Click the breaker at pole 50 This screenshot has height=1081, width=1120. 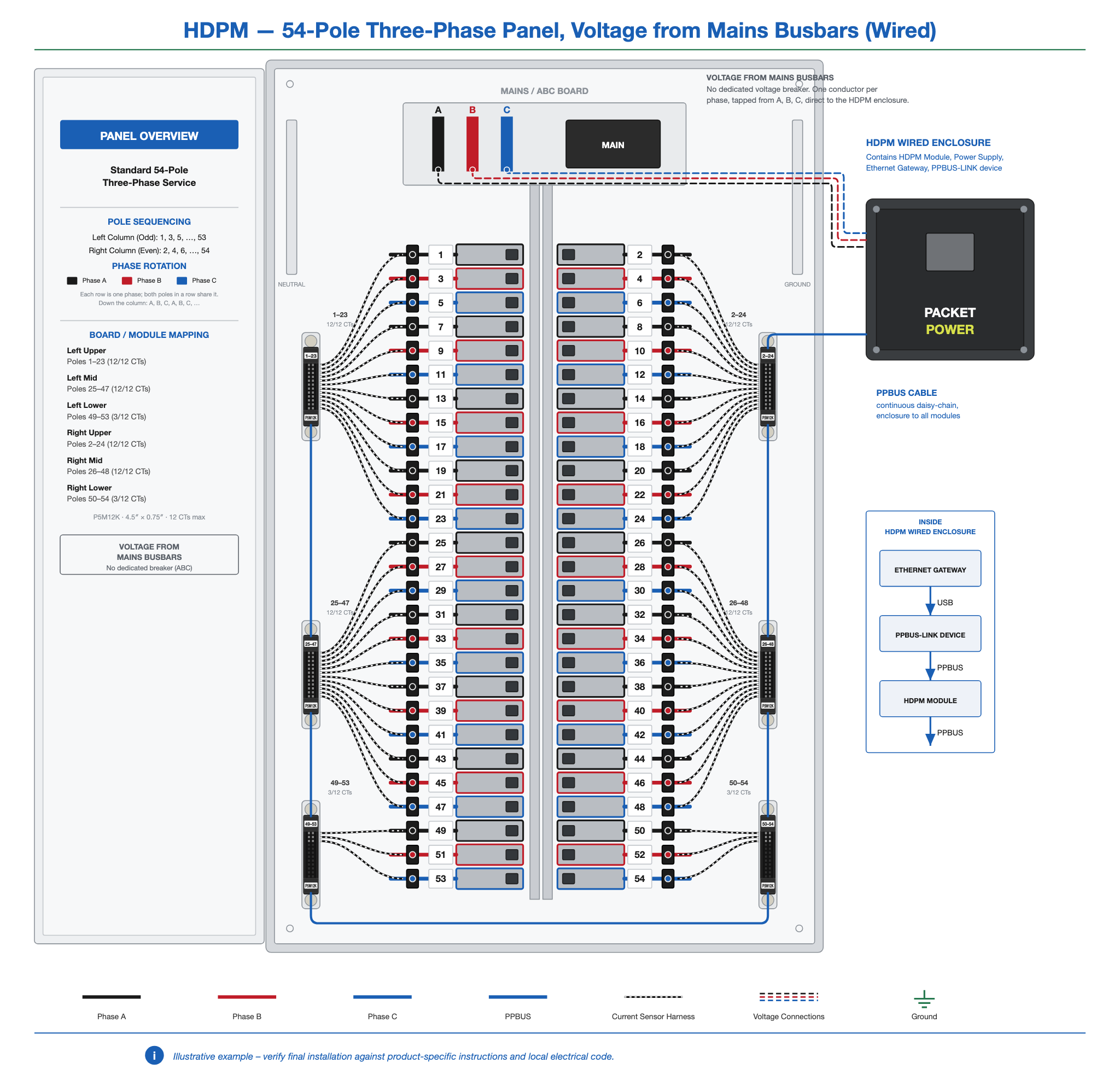click(591, 831)
